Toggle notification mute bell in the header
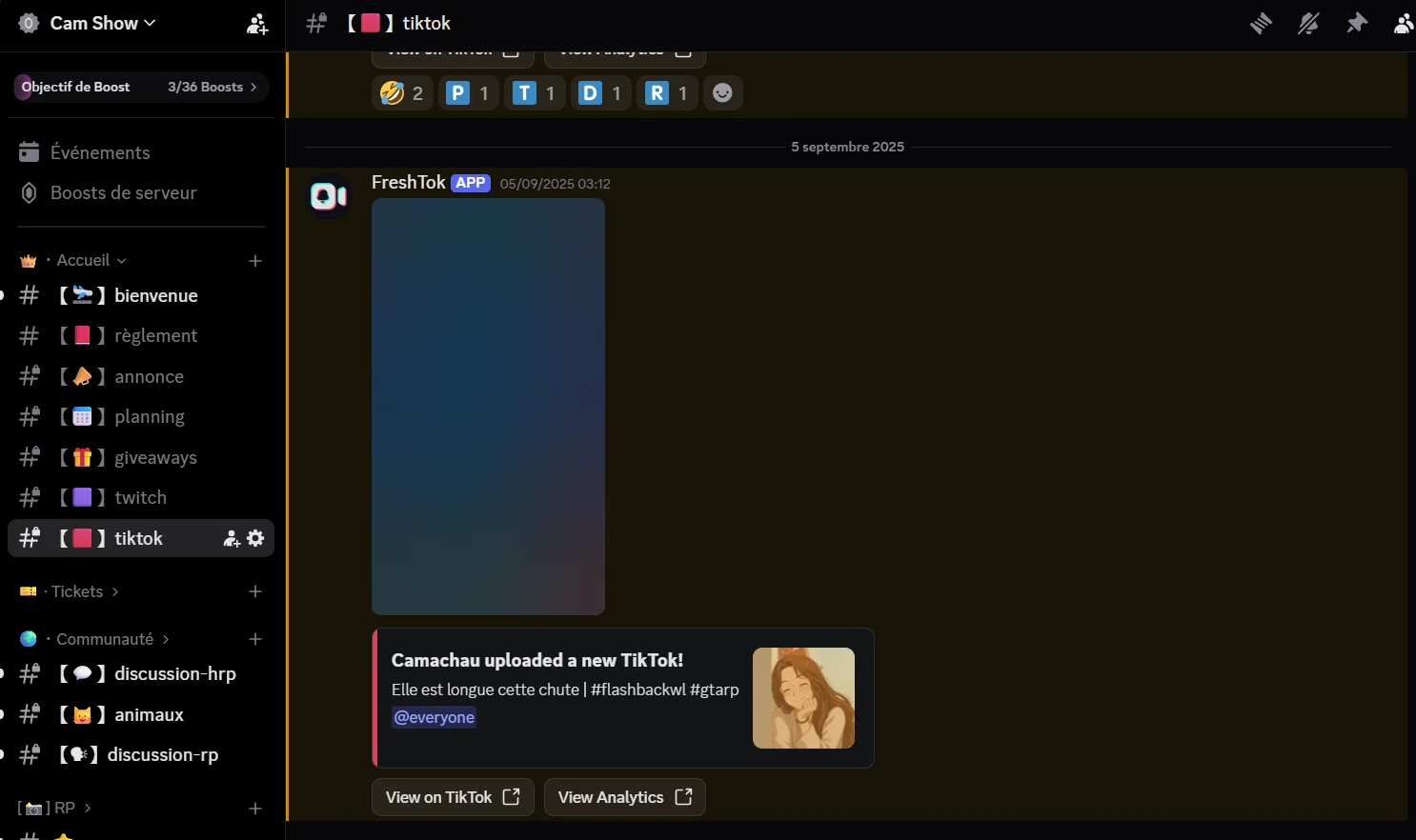The width and height of the screenshot is (1416, 840). (1308, 23)
